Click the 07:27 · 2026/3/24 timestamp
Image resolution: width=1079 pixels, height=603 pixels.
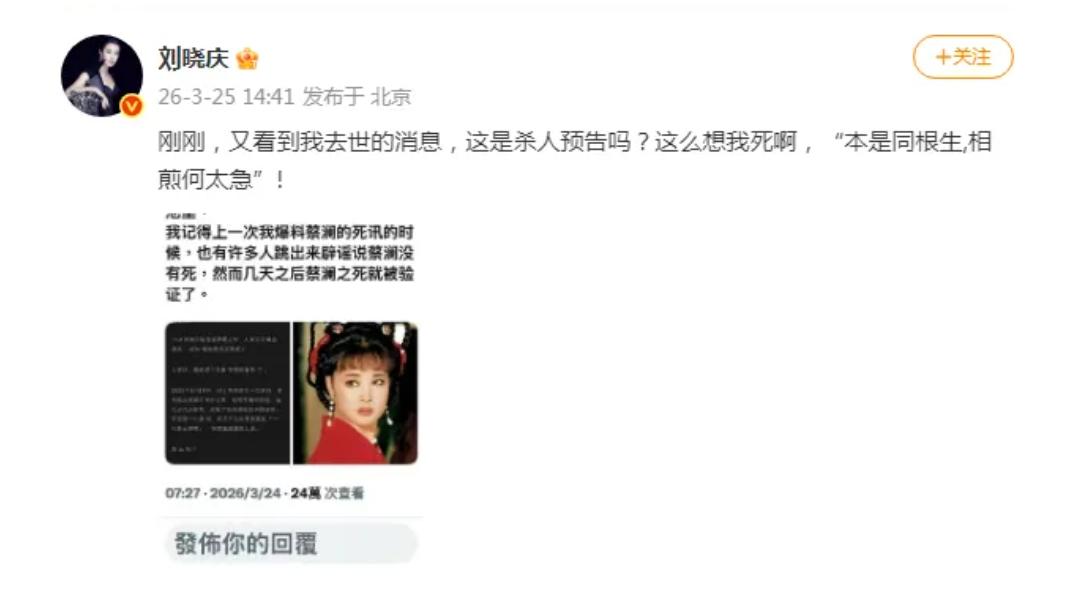(223, 493)
